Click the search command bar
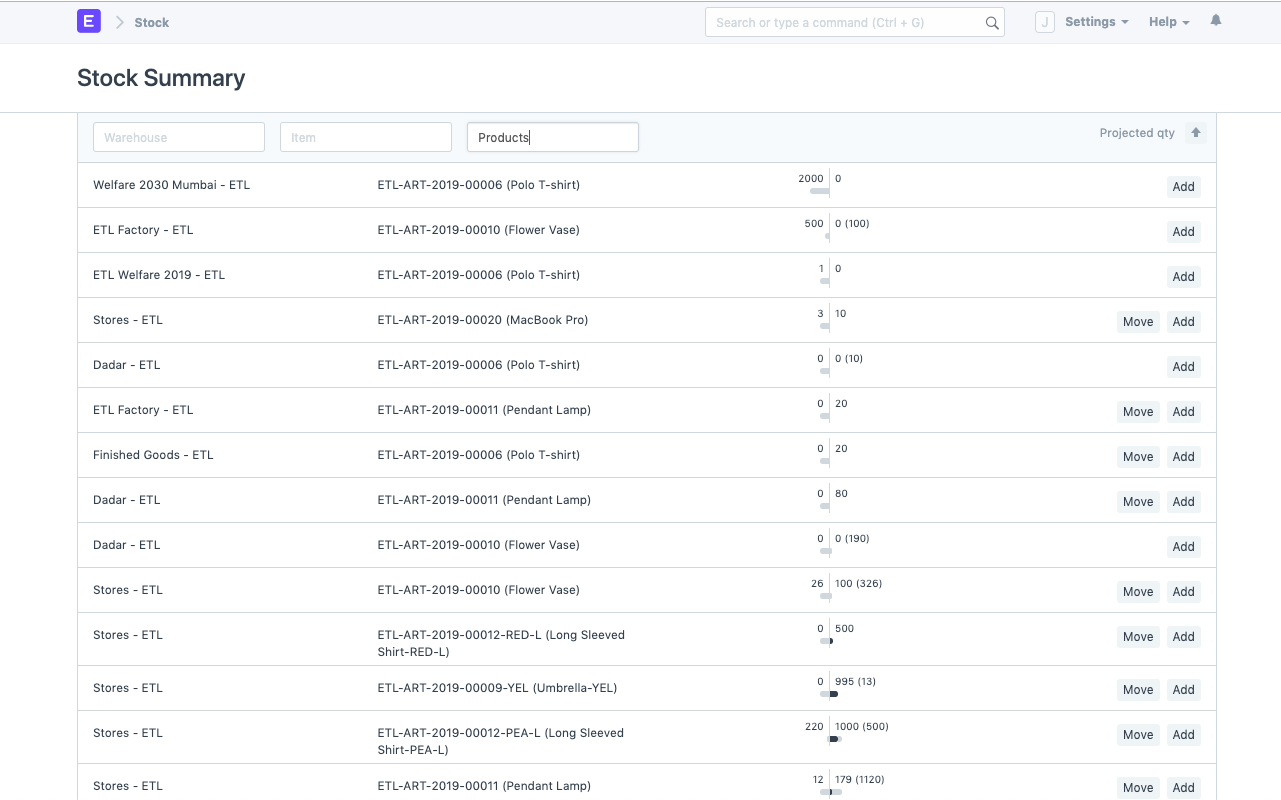This screenshot has width=1281, height=800. click(x=845, y=22)
